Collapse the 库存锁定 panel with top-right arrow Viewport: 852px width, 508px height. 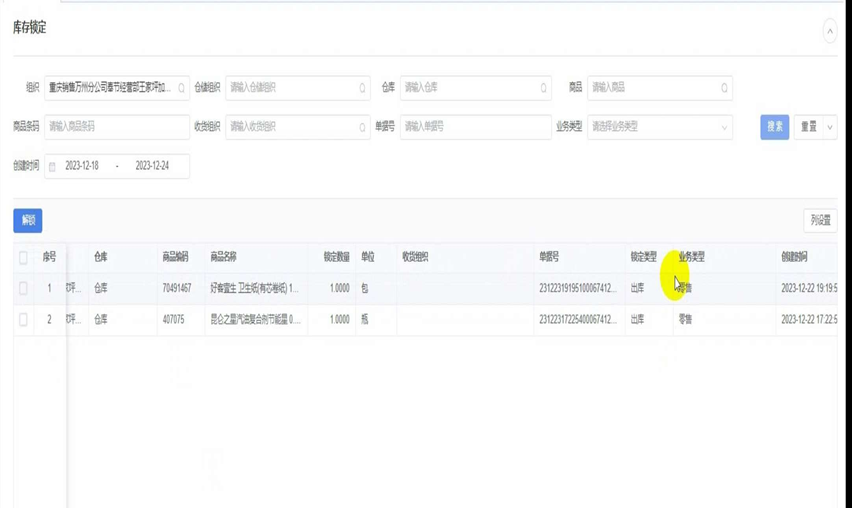[829, 31]
